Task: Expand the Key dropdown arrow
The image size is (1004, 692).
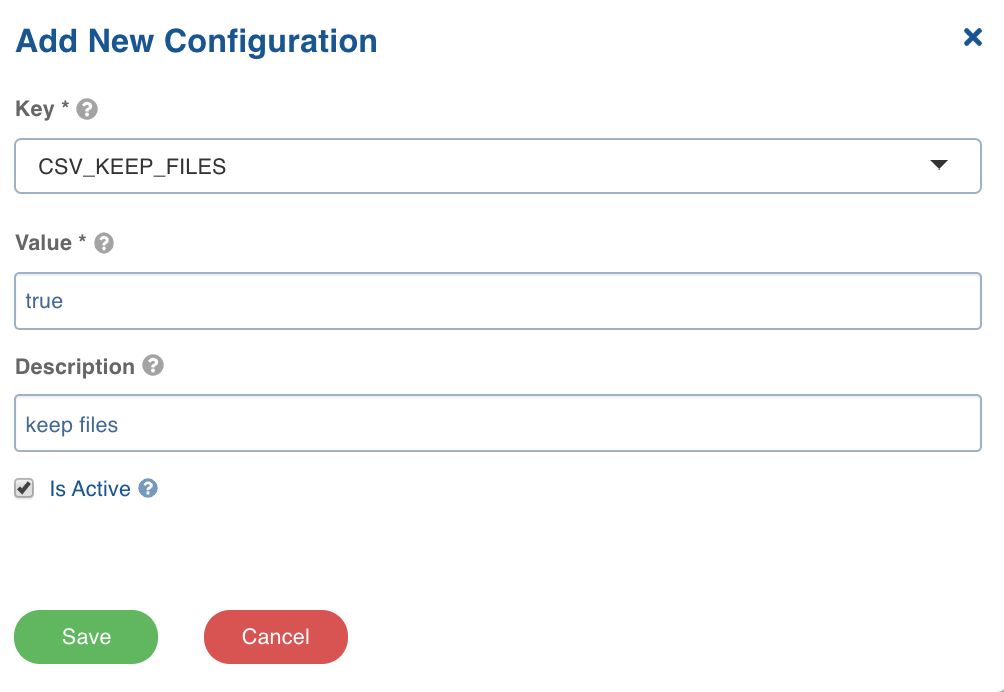Action: 939,165
